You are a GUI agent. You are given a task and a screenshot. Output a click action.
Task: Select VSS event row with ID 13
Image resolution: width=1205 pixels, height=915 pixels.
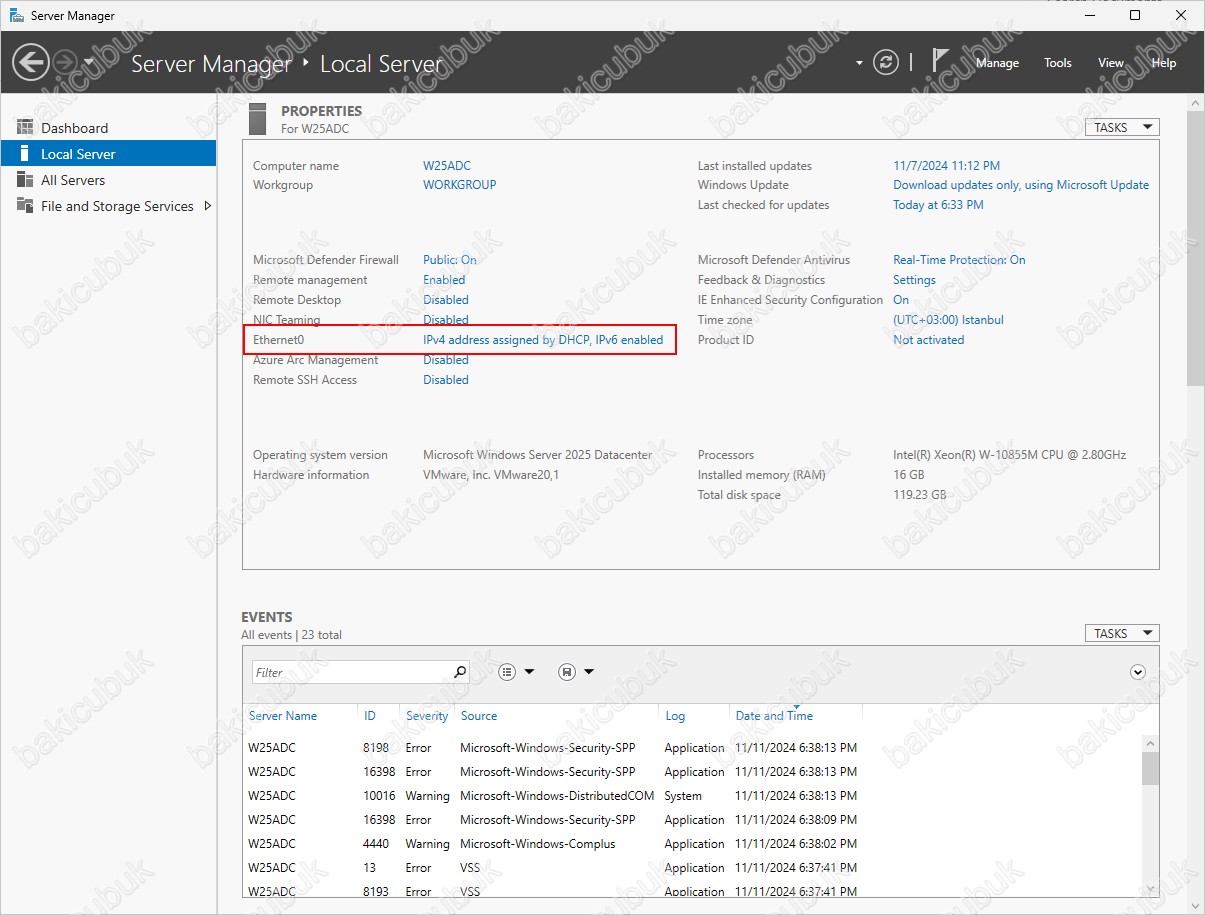tap(692, 868)
